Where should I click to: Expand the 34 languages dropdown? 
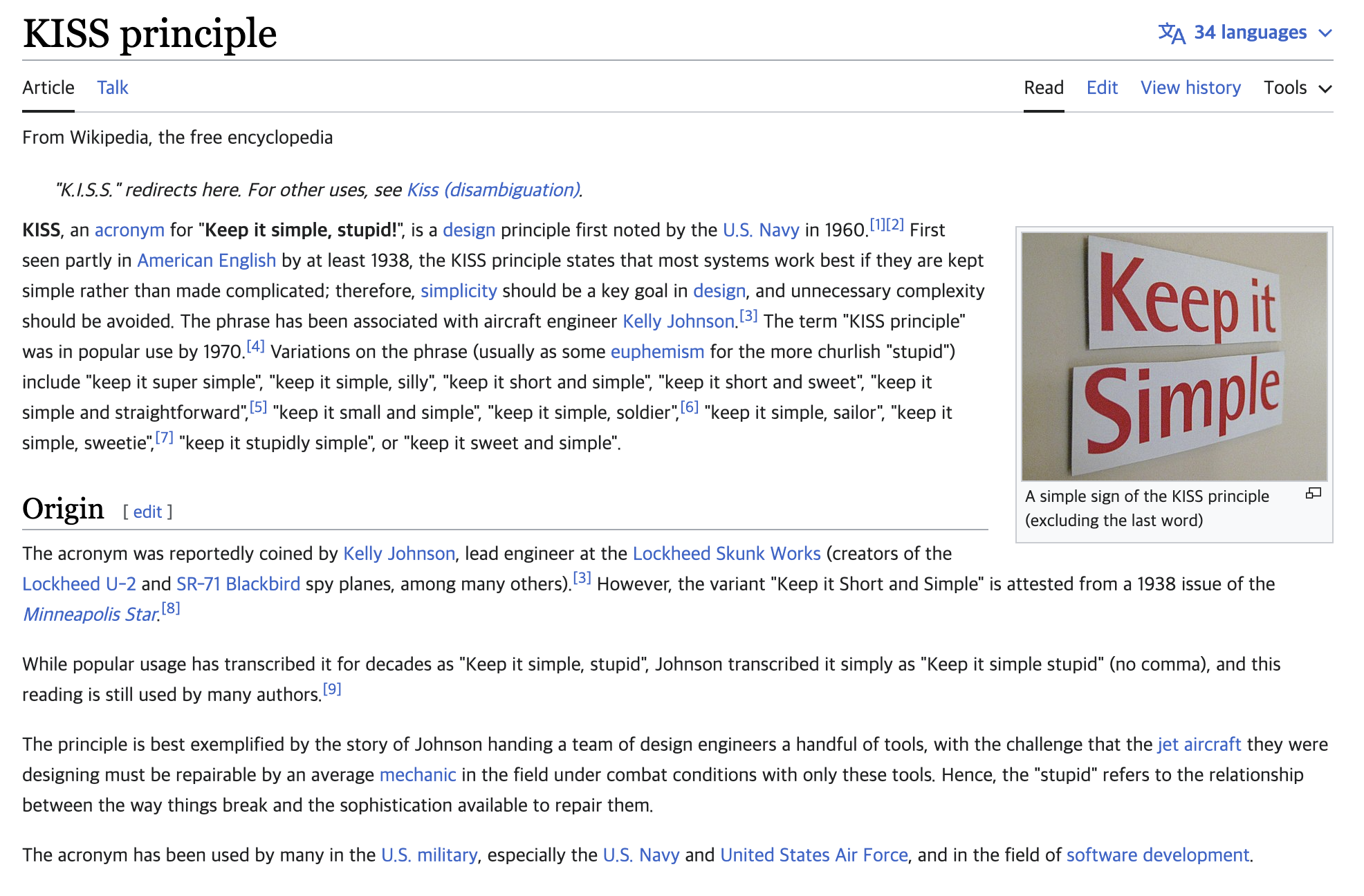pos(1246,32)
